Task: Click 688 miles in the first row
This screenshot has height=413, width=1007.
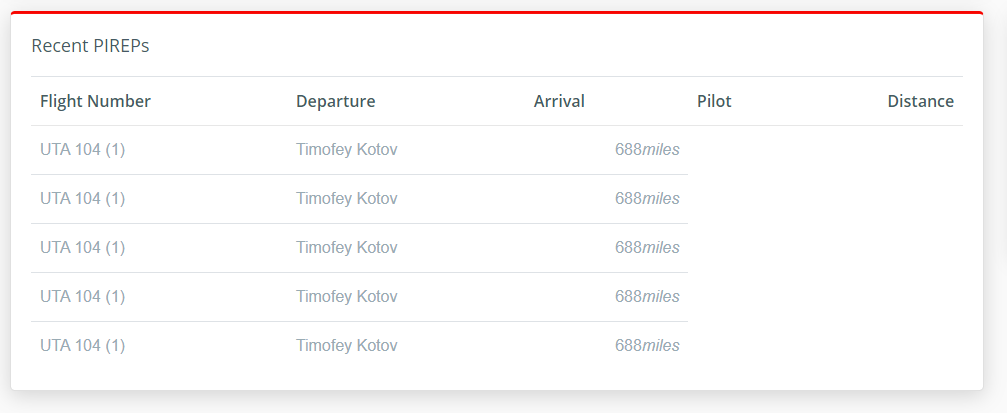Action: pyautogui.click(x=647, y=150)
